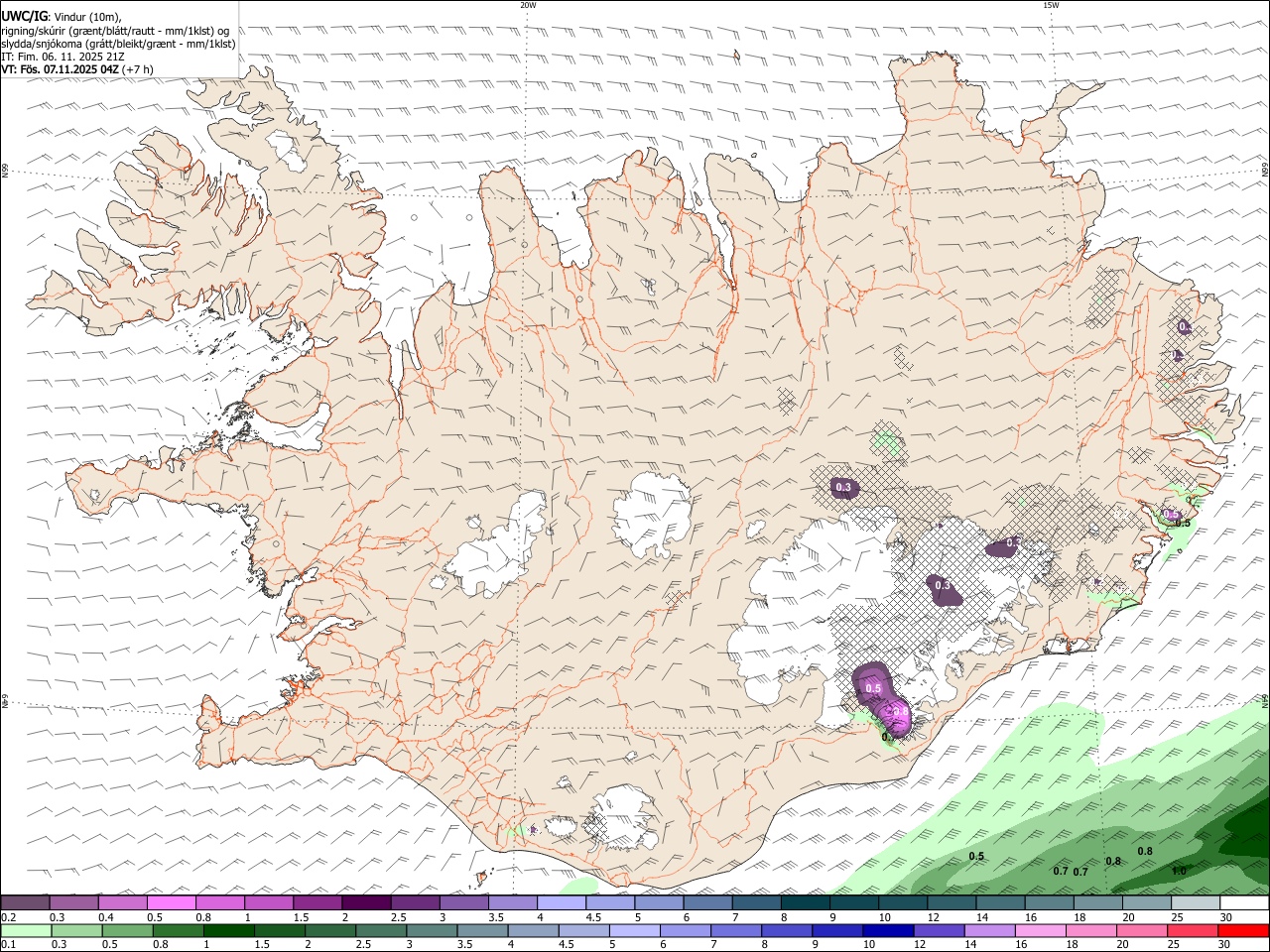Select the dark teal swatch labeled 8 in upper legend
This screenshot has width=1270, height=952.
tap(806, 903)
